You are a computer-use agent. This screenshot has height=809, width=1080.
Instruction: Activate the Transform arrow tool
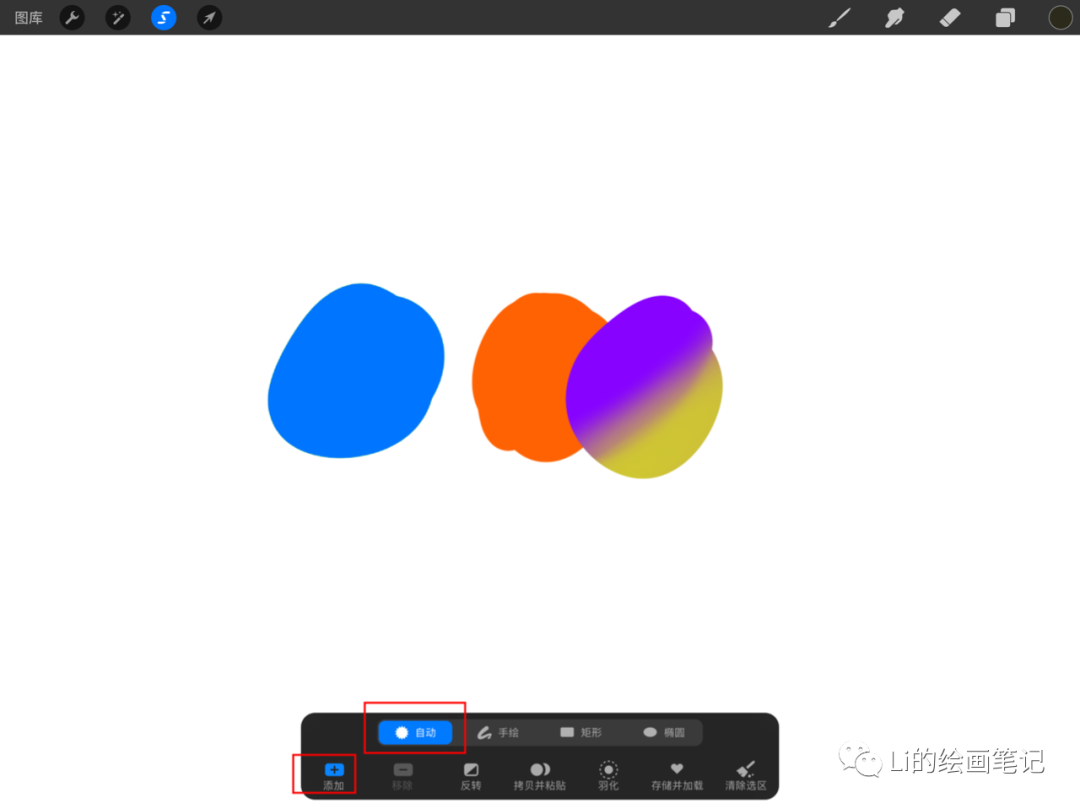point(209,18)
